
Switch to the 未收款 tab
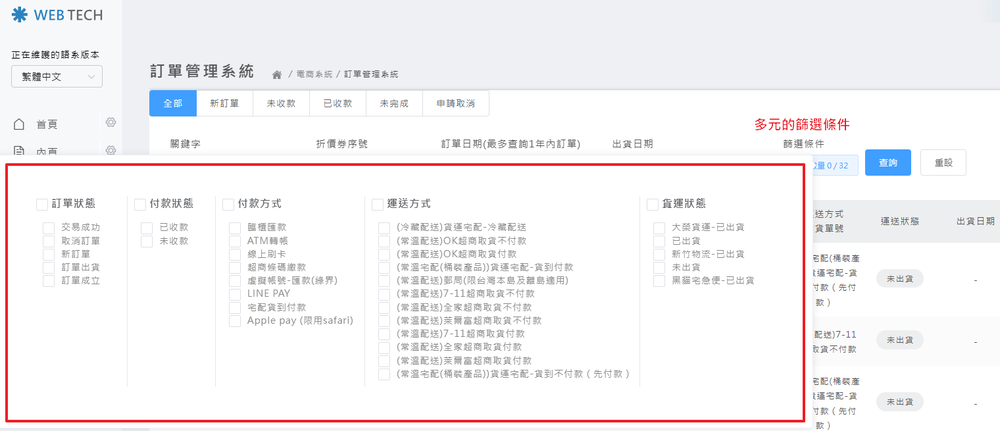pyautogui.click(x=281, y=103)
